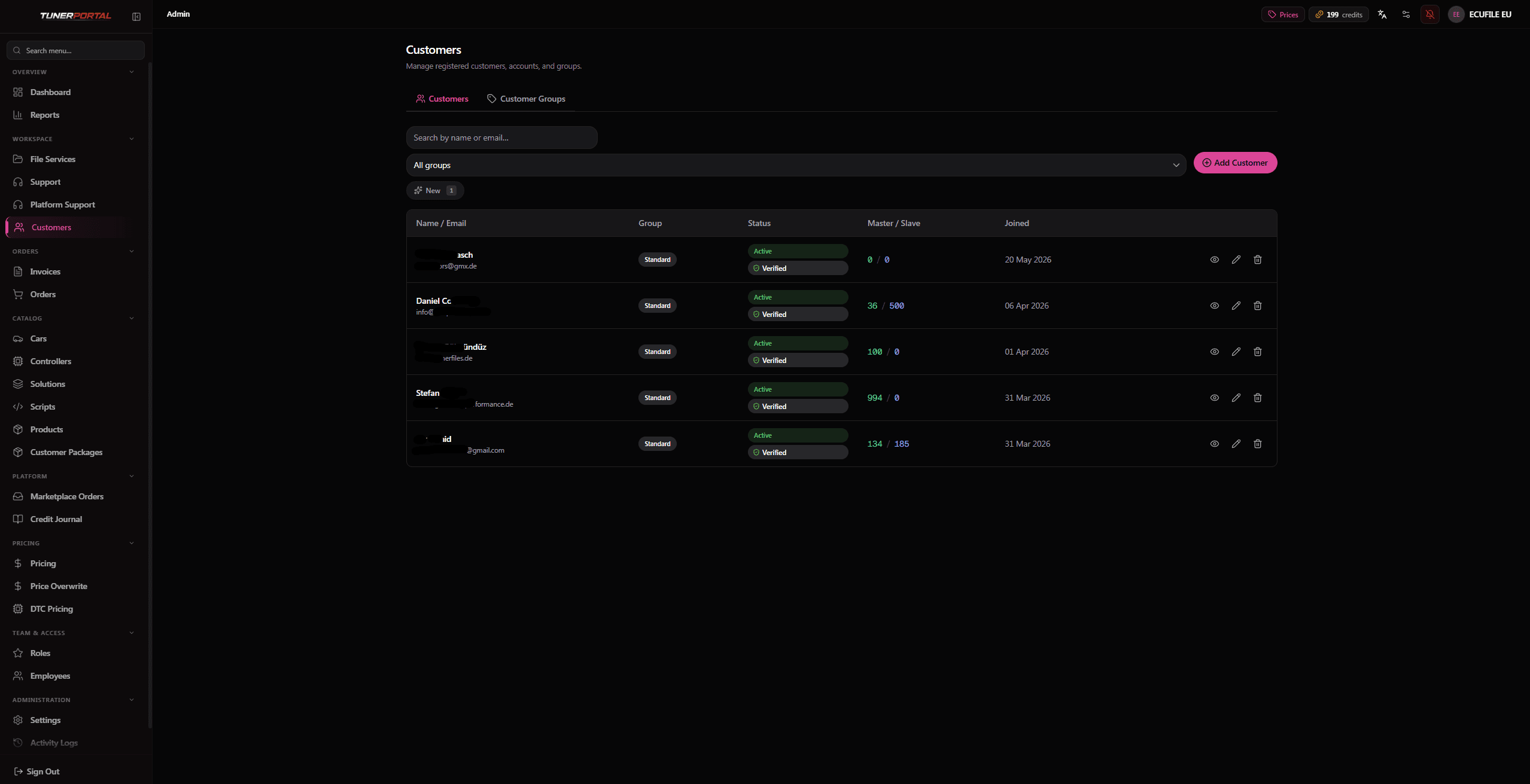
Task: Open Prices button in top bar
Action: pyautogui.click(x=1283, y=14)
